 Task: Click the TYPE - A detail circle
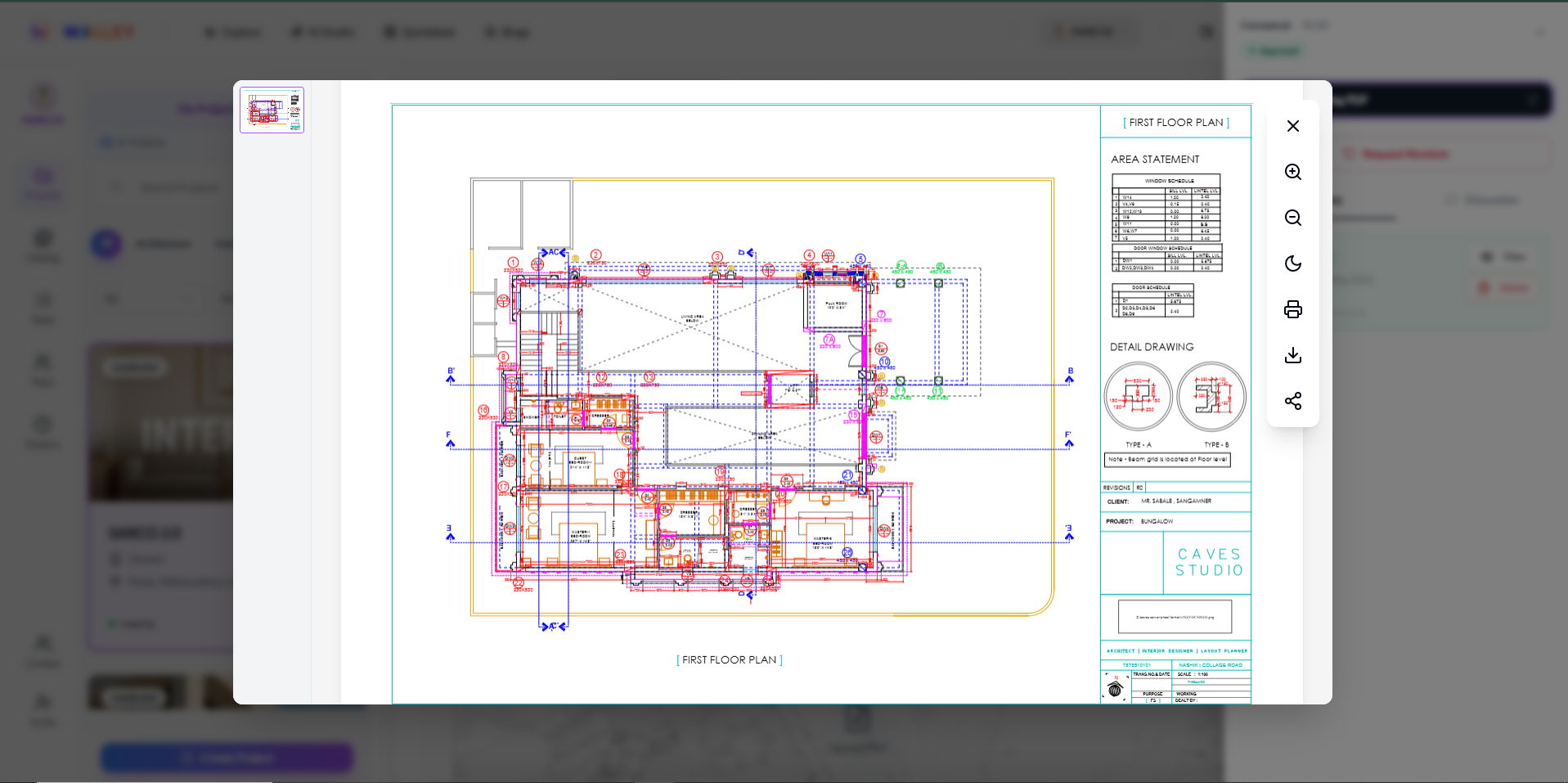click(x=1138, y=397)
